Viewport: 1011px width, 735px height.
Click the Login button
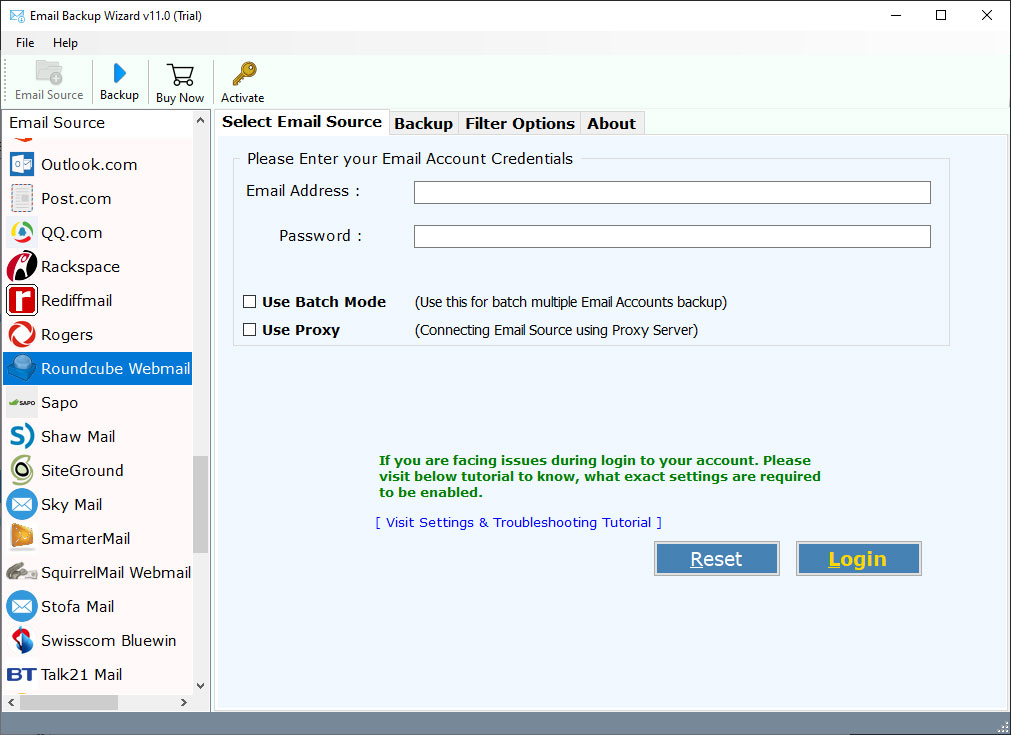tap(858, 558)
